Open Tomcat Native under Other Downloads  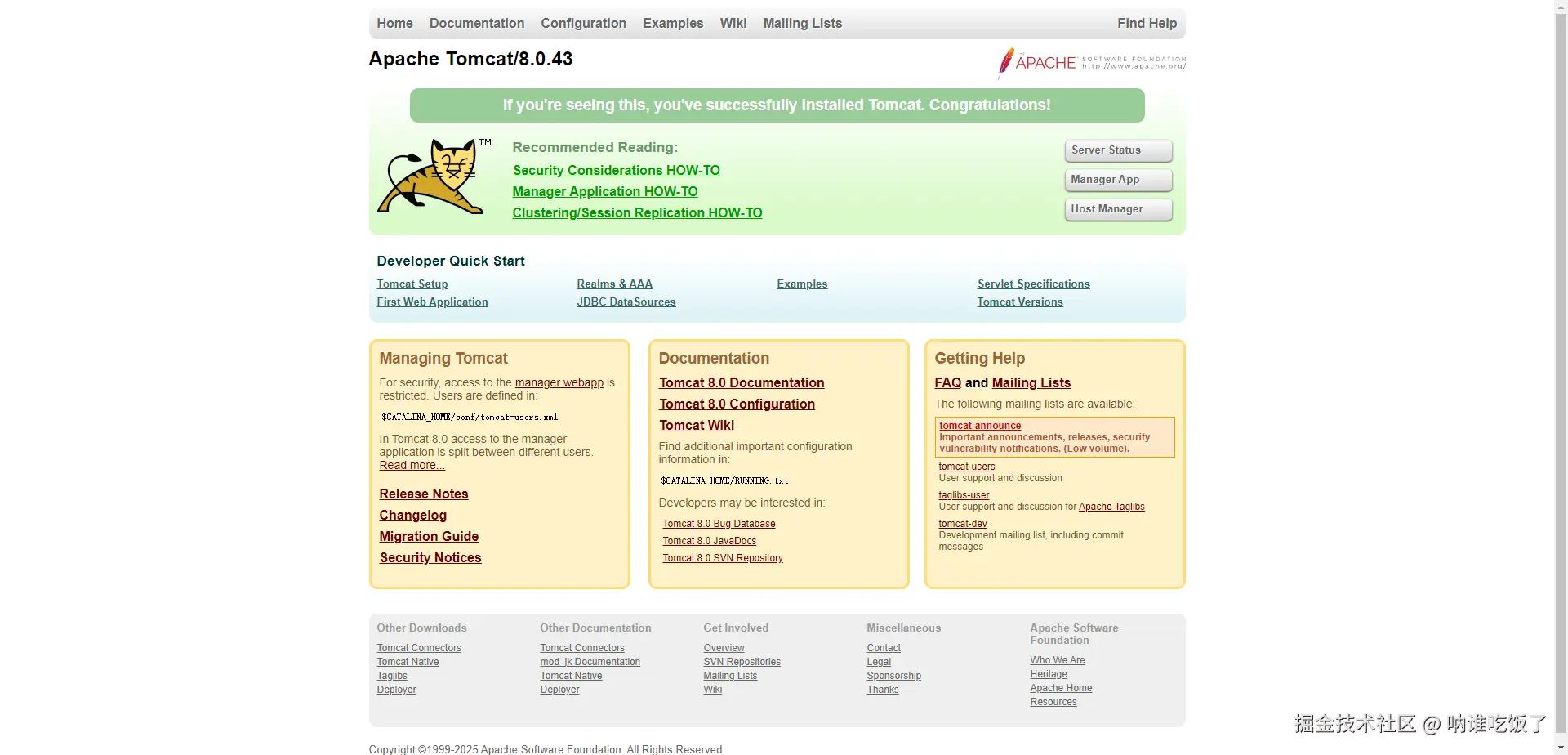tap(408, 662)
